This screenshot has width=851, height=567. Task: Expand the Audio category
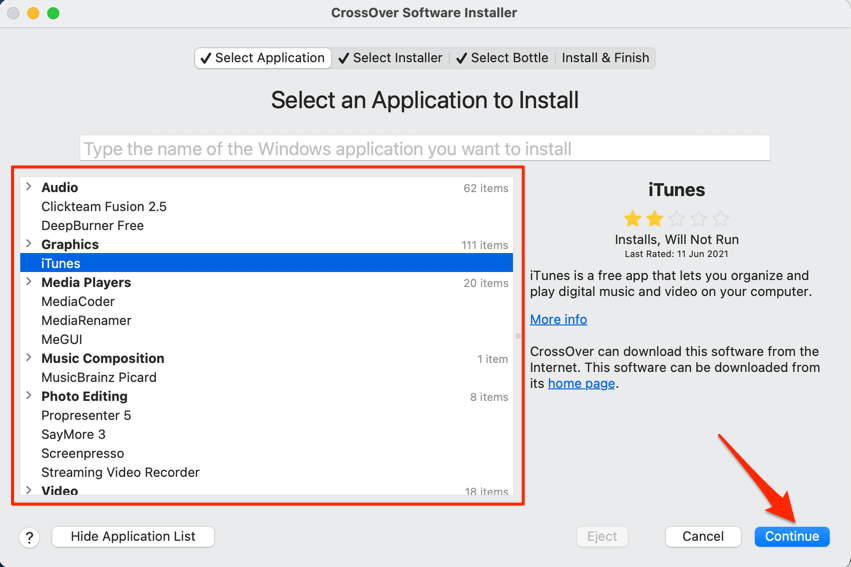coord(29,187)
